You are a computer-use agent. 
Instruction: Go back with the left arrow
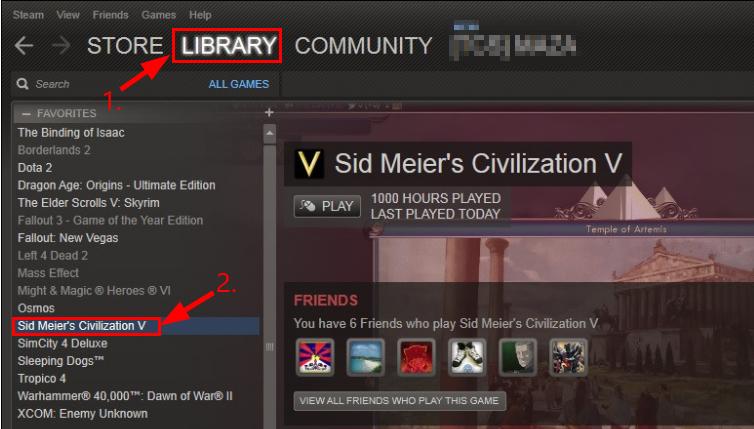(x=24, y=46)
